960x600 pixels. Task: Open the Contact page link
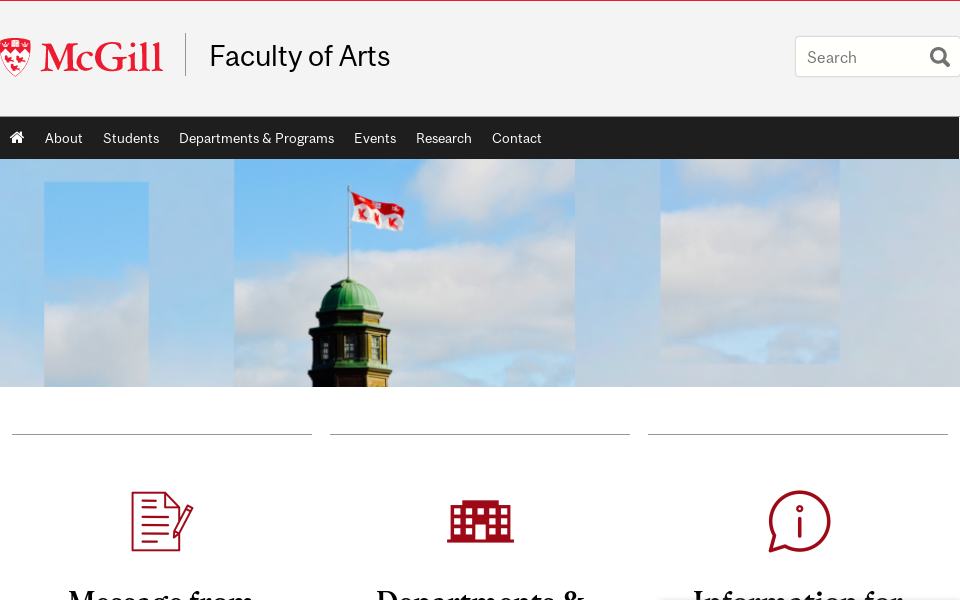click(x=516, y=137)
